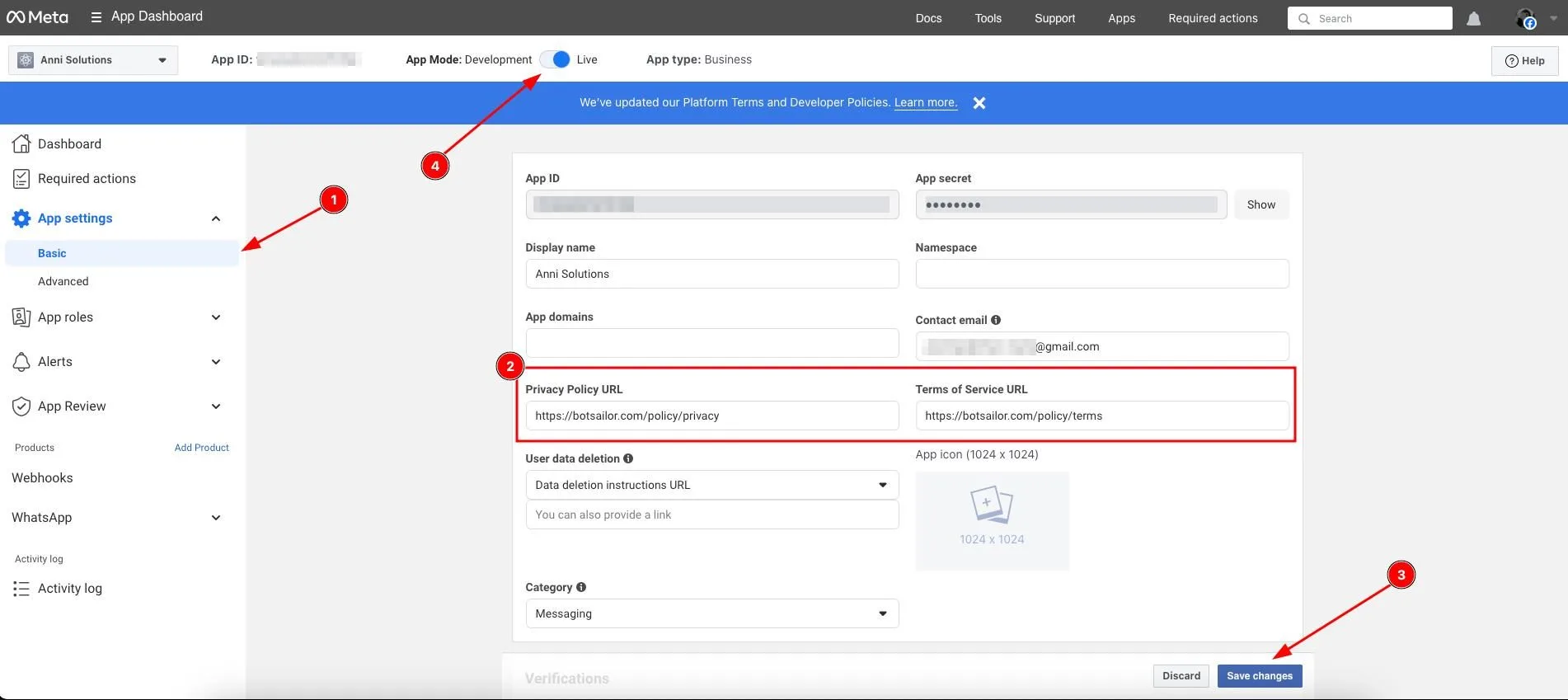Expand the App roles section
Viewport: 1568px width, 700px height.
tap(216, 317)
